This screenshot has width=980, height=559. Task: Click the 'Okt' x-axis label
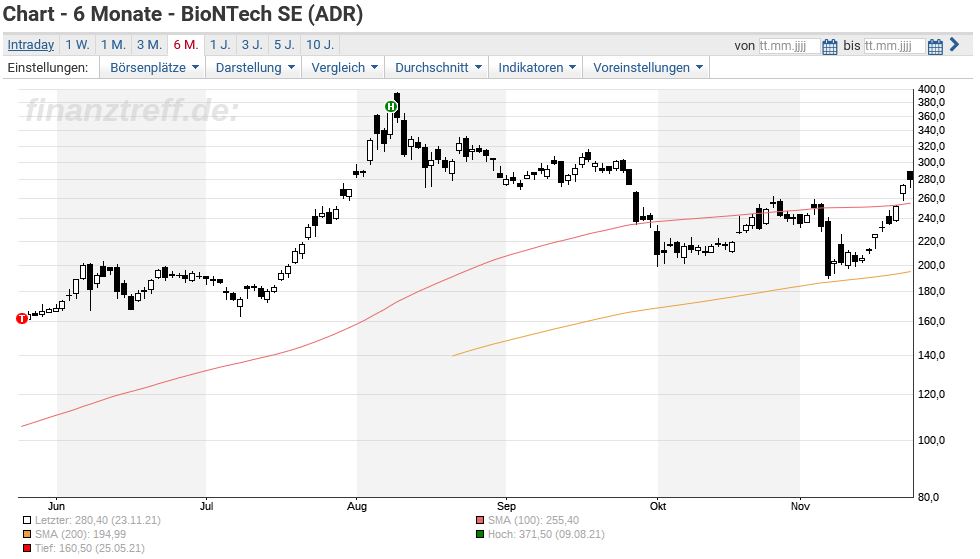click(x=658, y=506)
